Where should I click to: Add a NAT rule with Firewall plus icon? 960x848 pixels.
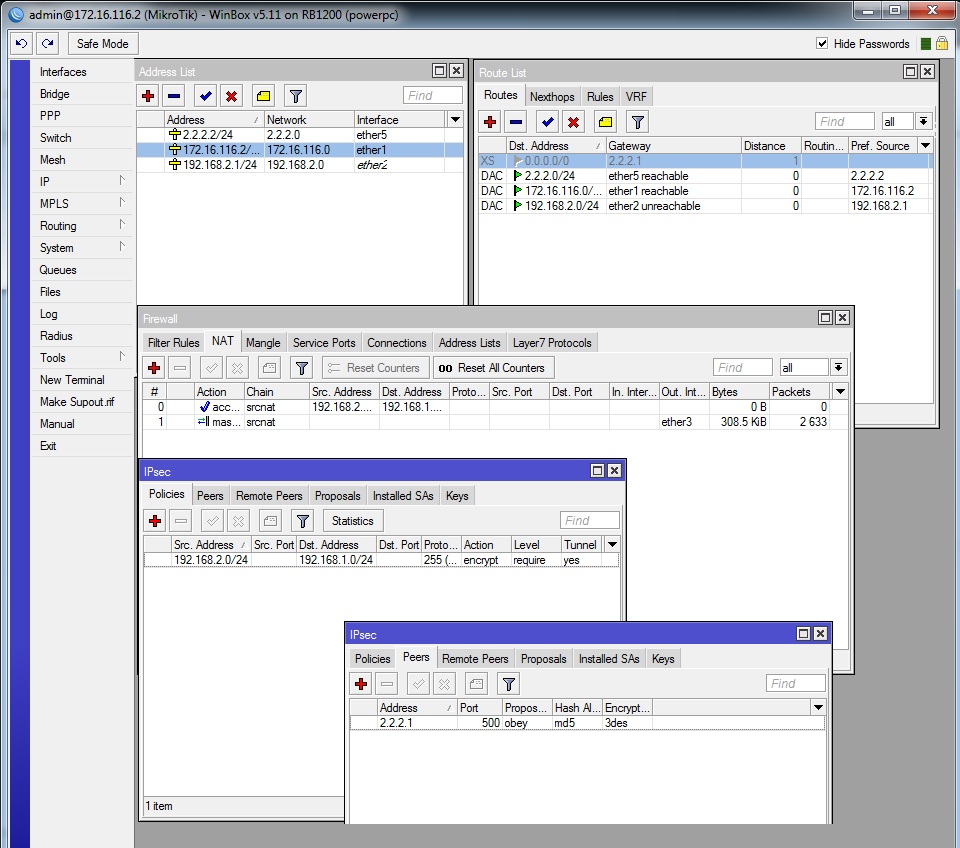[x=154, y=368]
